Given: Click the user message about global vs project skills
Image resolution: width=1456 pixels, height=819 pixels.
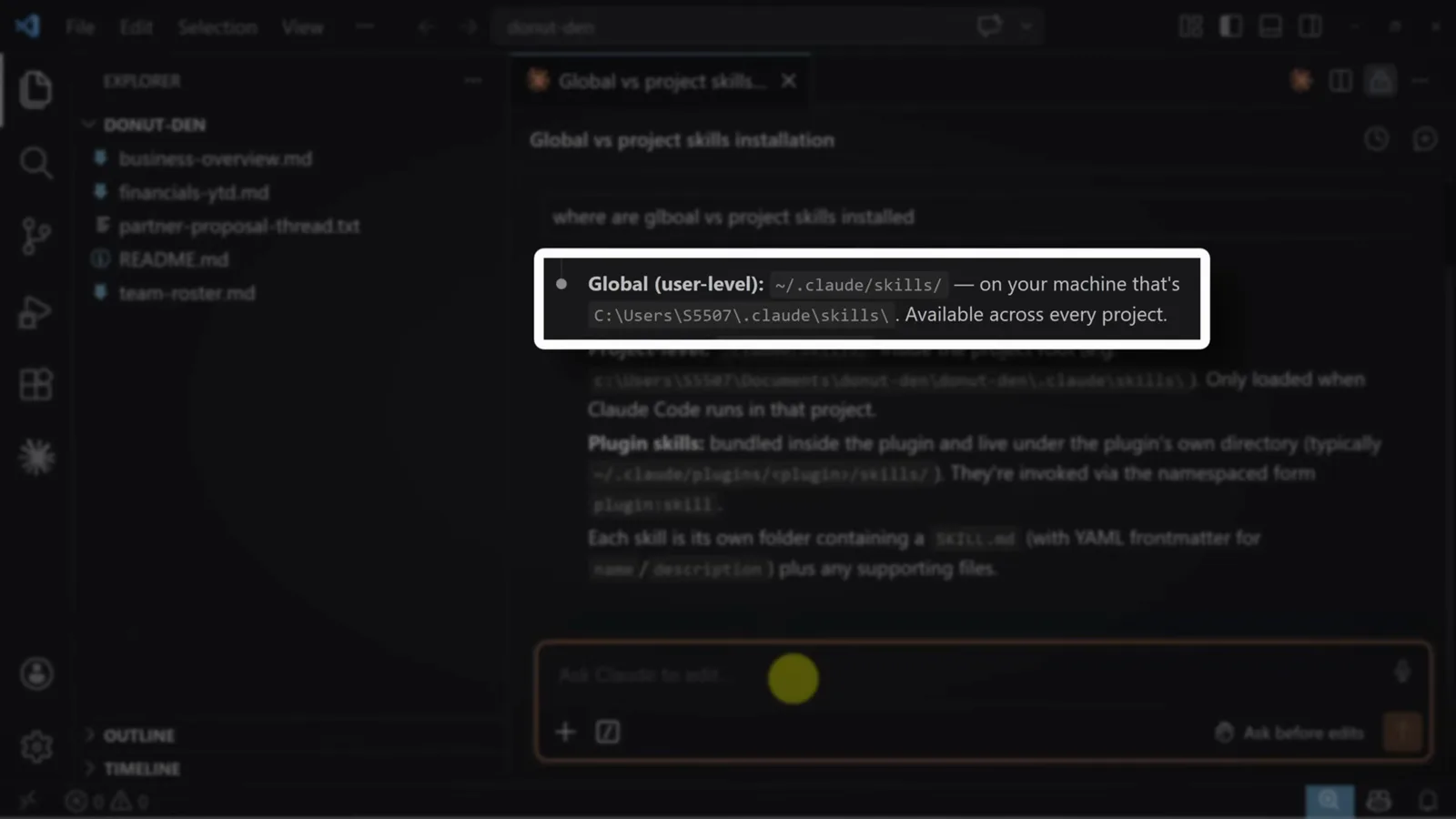Looking at the screenshot, I should click(x=733, y=217).
